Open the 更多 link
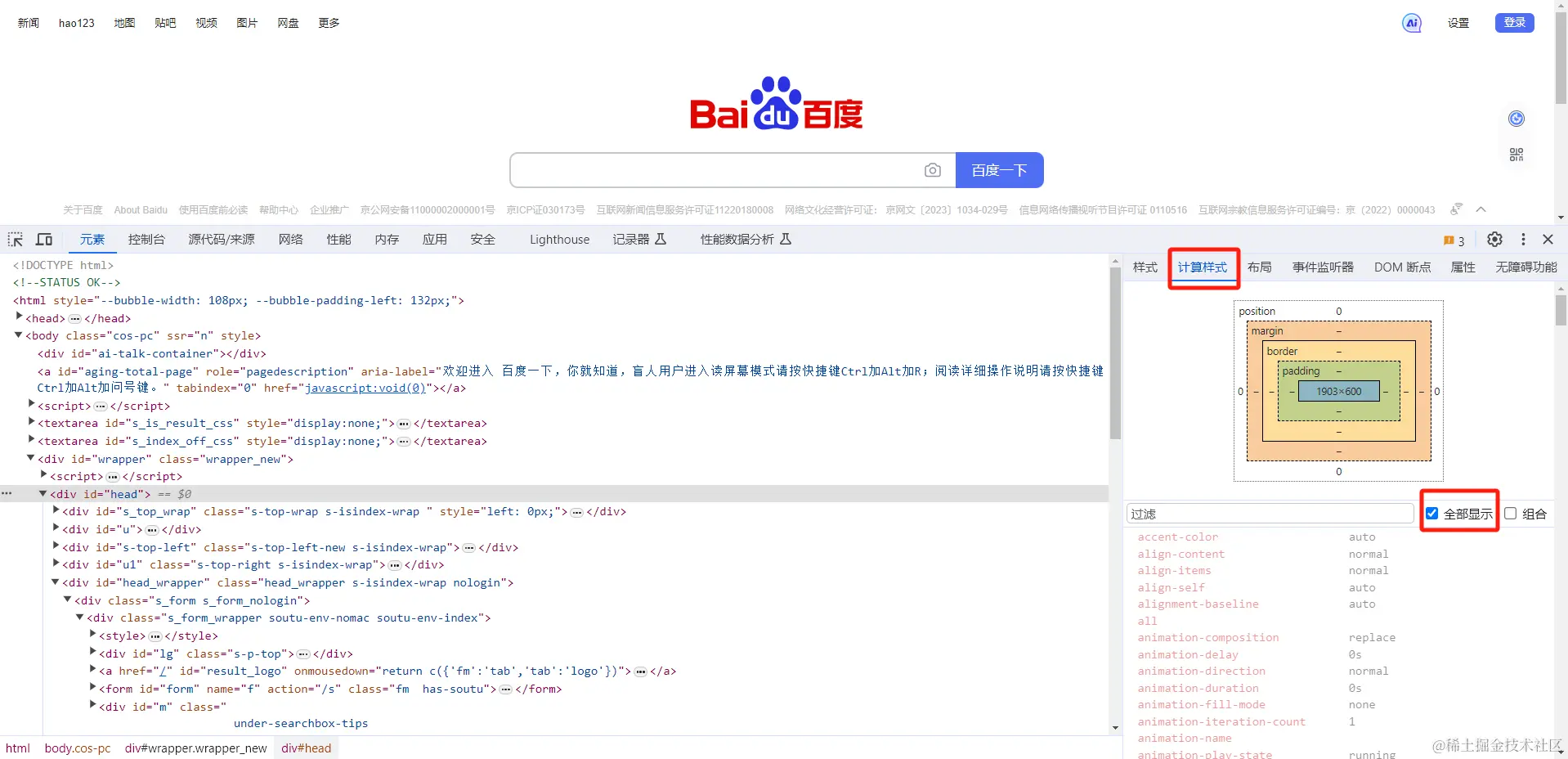The image size is (1568, 759). (329, 23)
